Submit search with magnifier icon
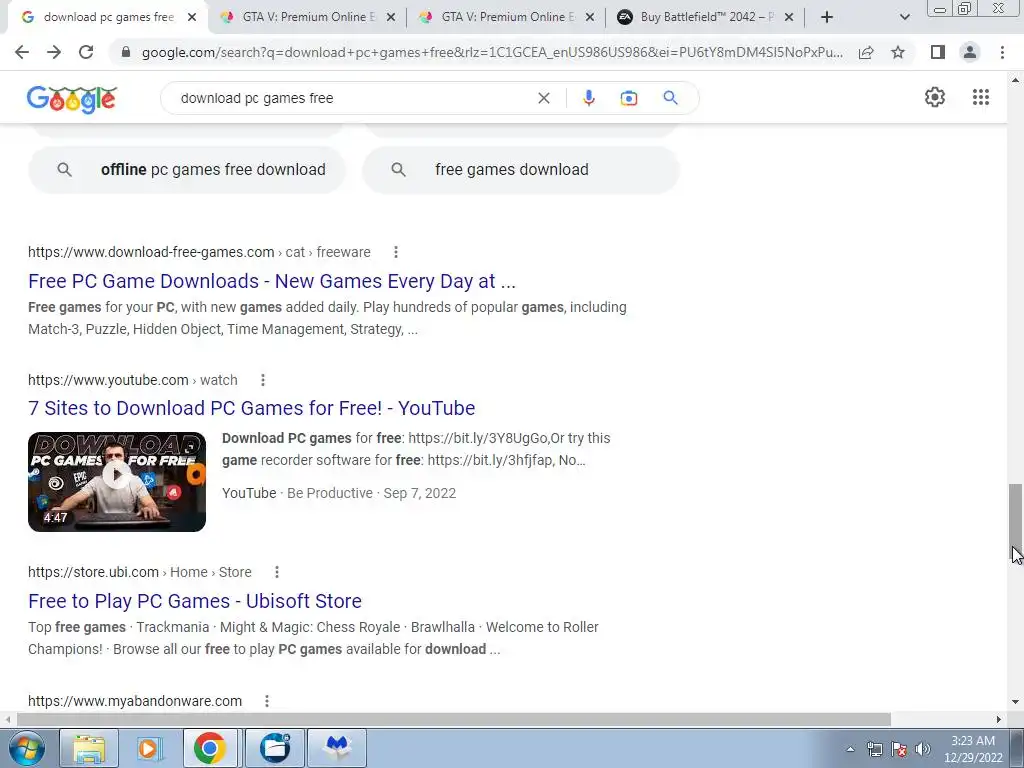The image size is (1024, 768). tap(670, 98)
